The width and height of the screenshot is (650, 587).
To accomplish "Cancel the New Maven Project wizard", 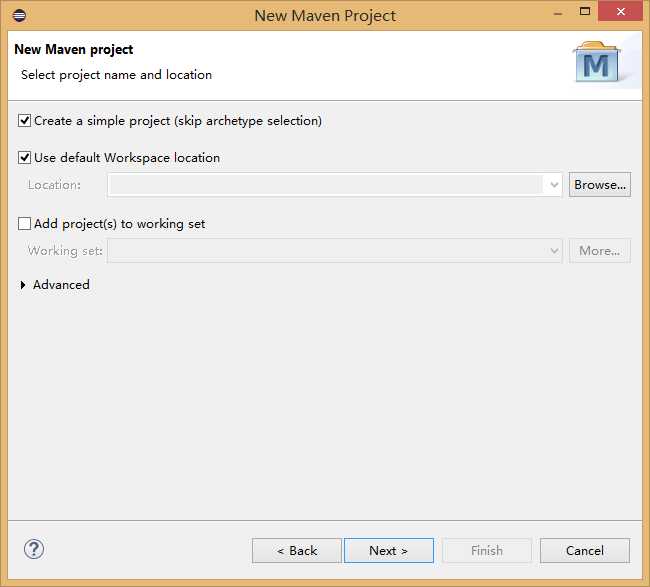I will [585, 551].
